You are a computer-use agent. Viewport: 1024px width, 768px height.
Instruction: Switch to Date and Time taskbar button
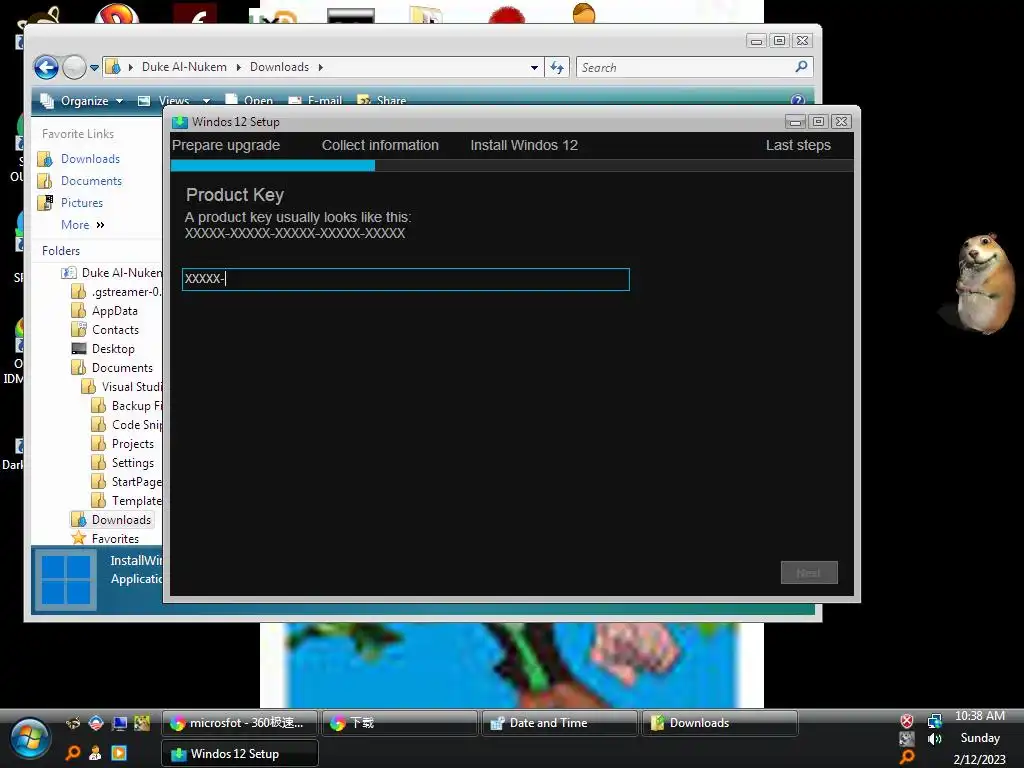560,723
